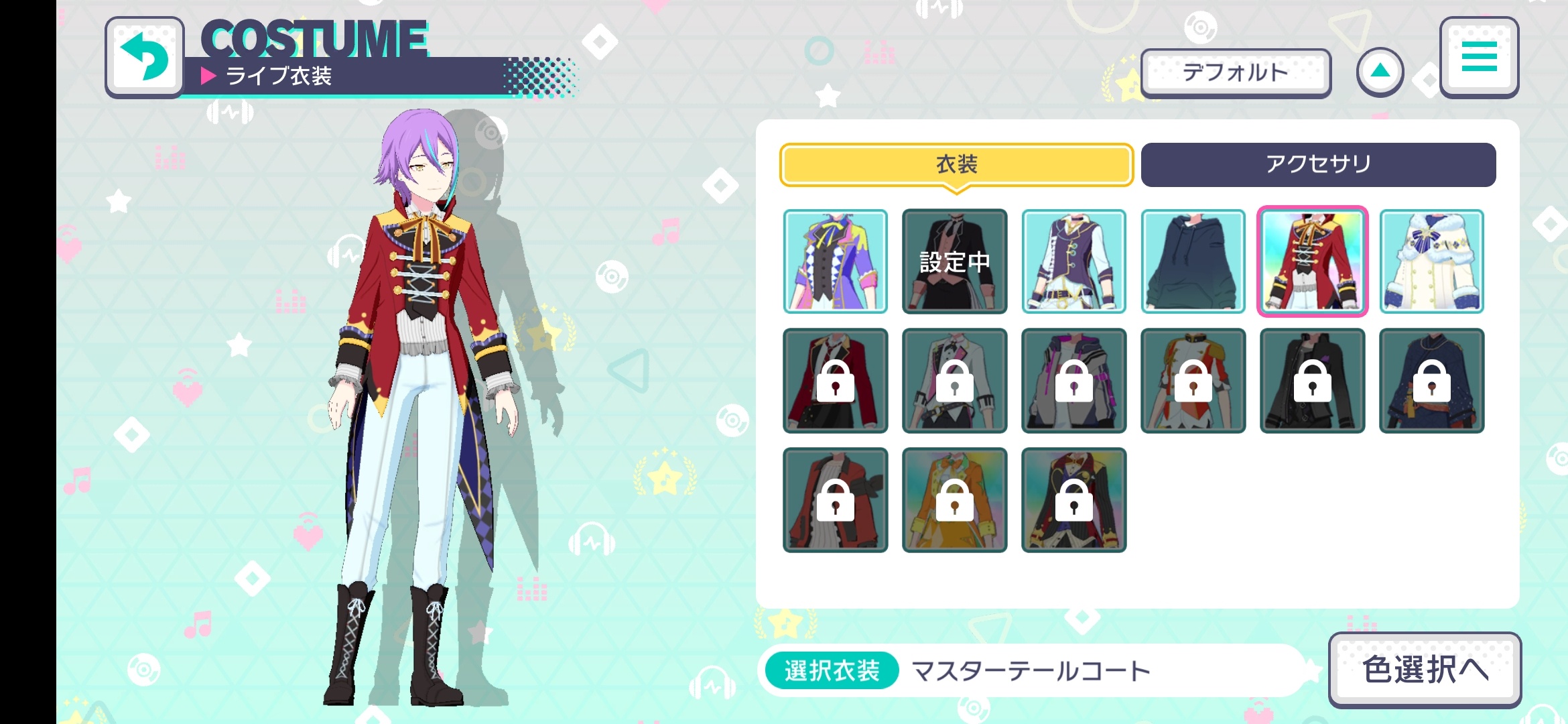This screenshot has width=1568, height=724.
Task: Select the 衣装 tab
Action: 956,165
